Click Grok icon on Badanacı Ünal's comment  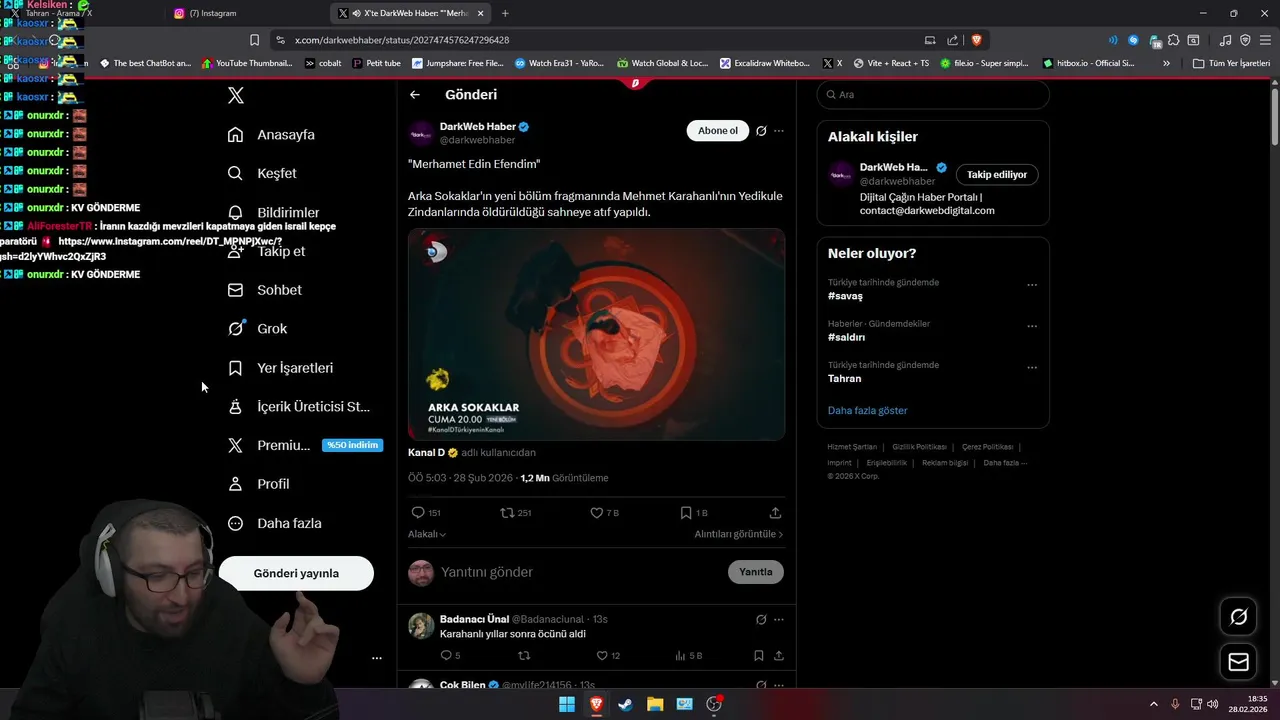(761, 619)
